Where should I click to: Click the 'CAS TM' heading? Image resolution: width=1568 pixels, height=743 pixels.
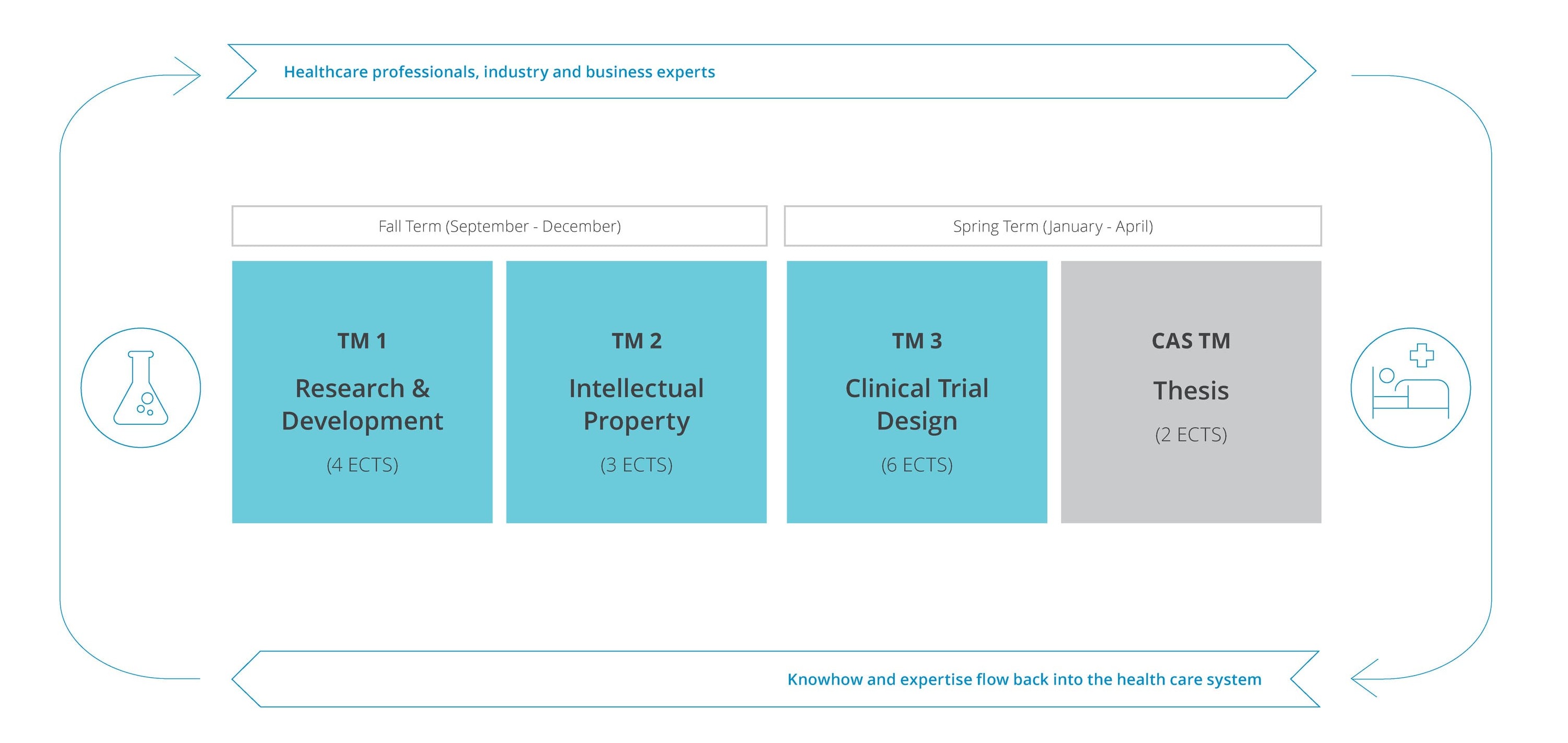pos(1191,341)
